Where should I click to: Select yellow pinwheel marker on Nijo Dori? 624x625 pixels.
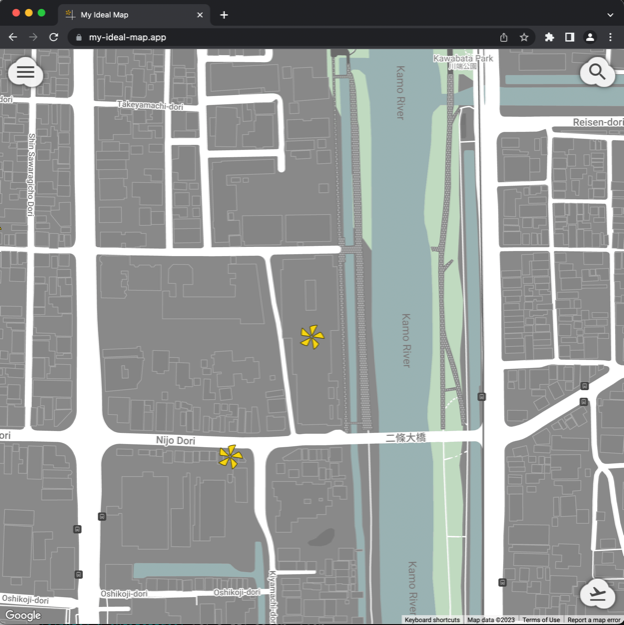(231, 457)
